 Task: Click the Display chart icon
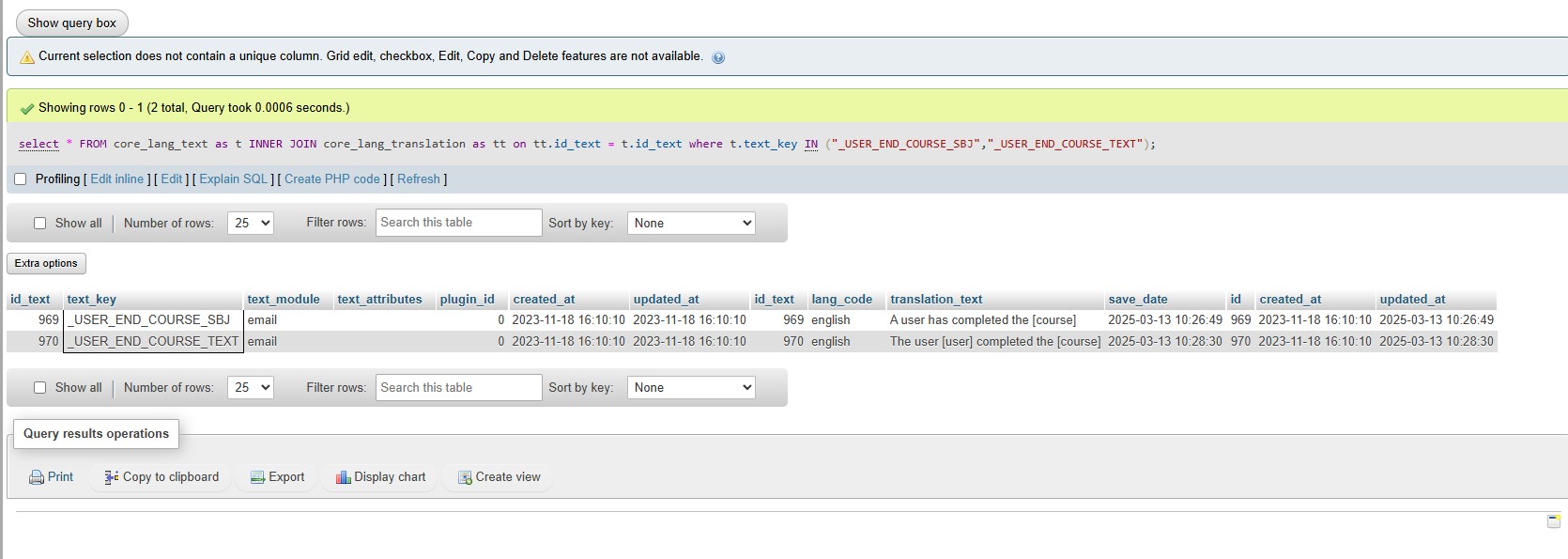coord(343,477)
